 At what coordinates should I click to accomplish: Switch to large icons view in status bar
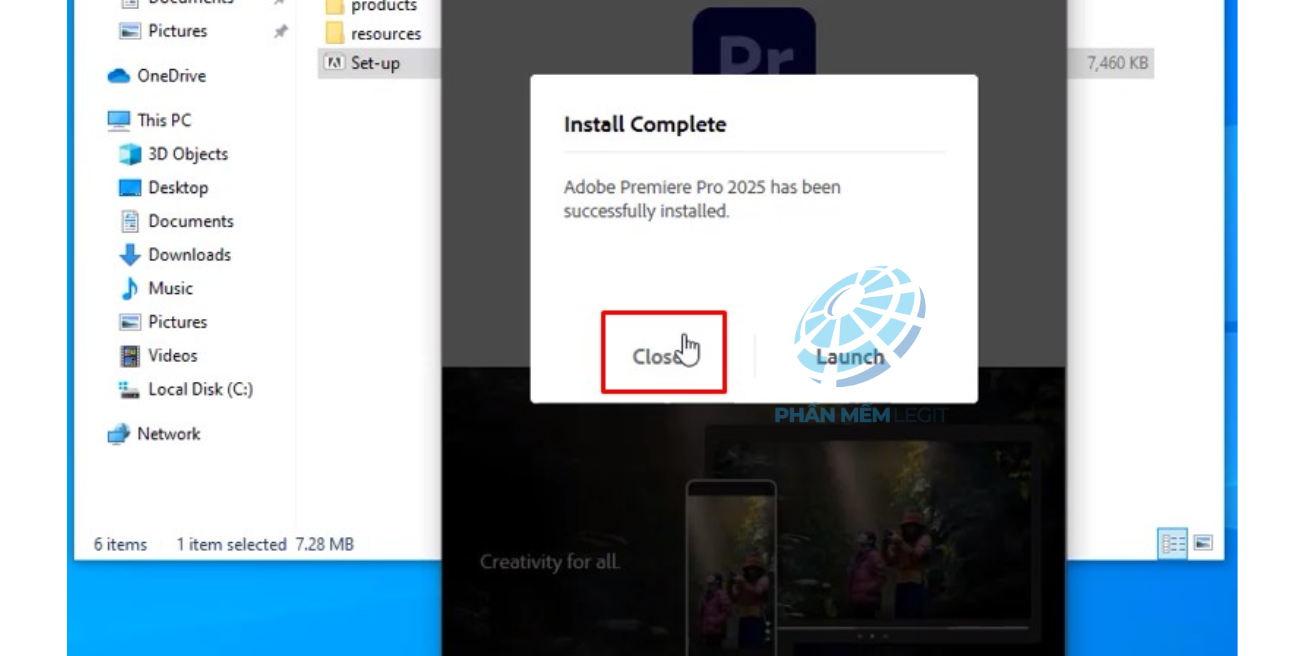coord(1203,543)
